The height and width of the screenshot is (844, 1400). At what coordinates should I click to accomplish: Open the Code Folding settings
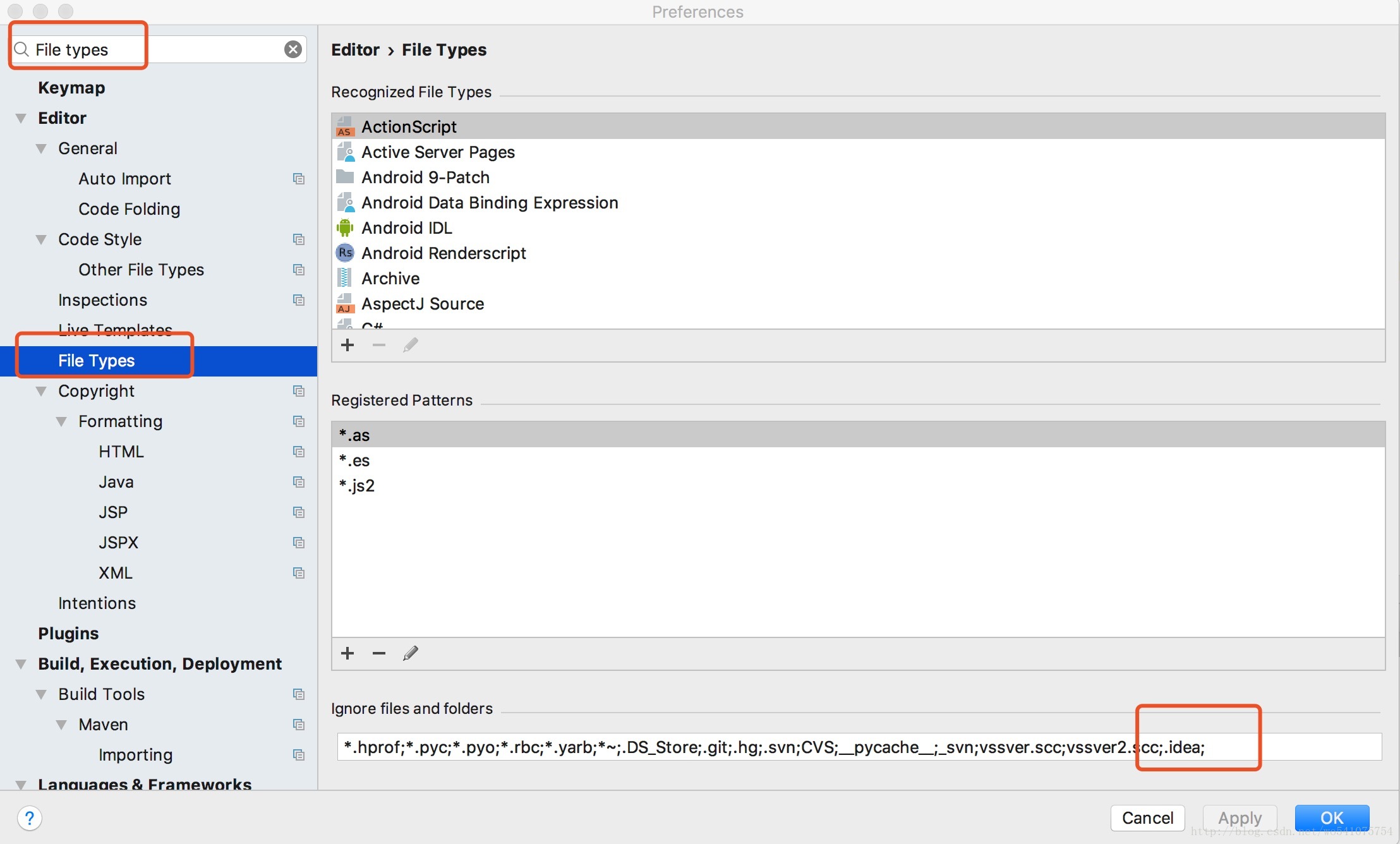pos(129,209)
